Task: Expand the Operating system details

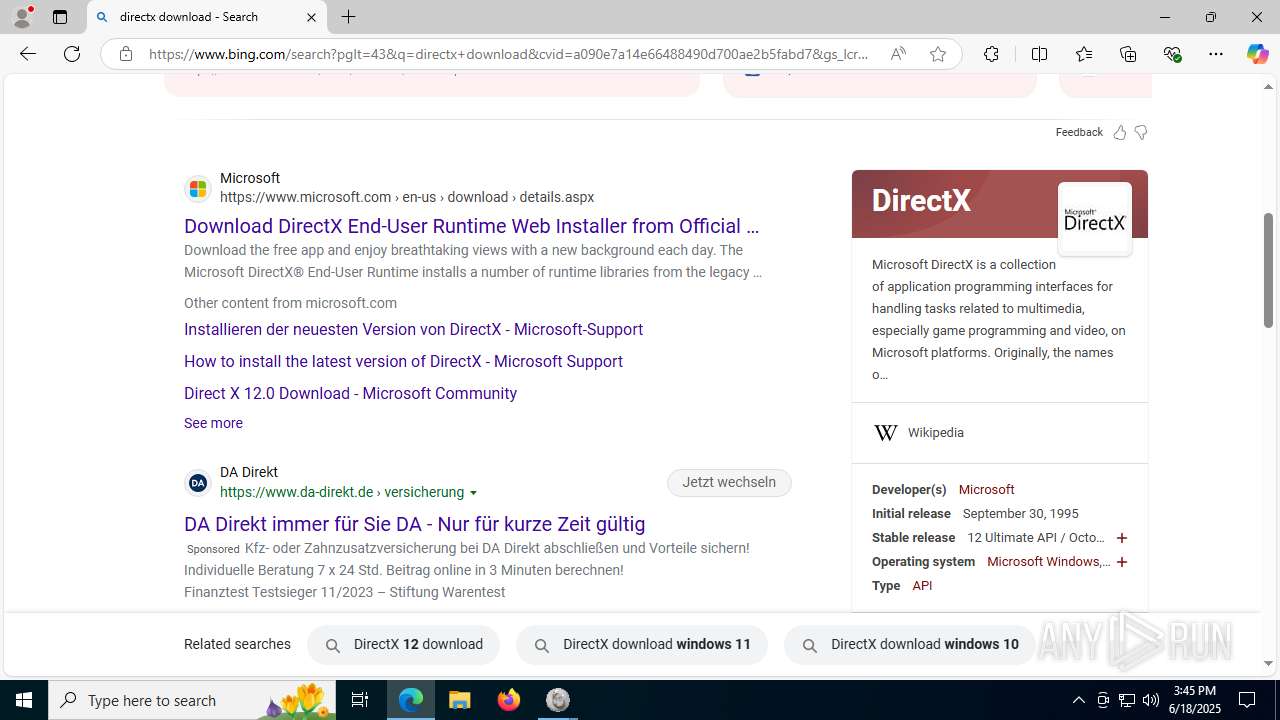Action: click(x=1121, y=562)
